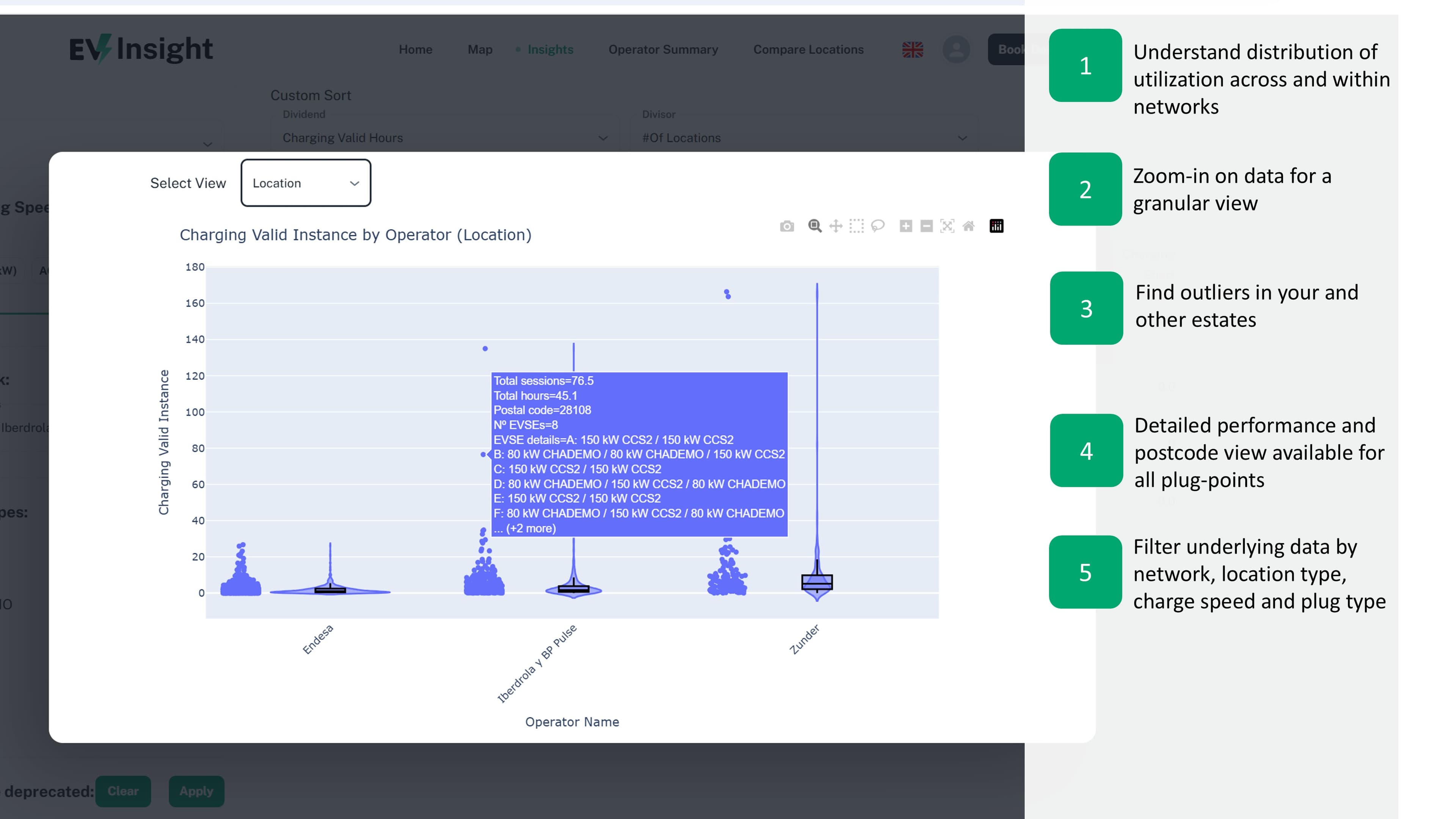Open the user profile avatar
This screenshot has height=819, width=1456.
(x=956, y=50)
